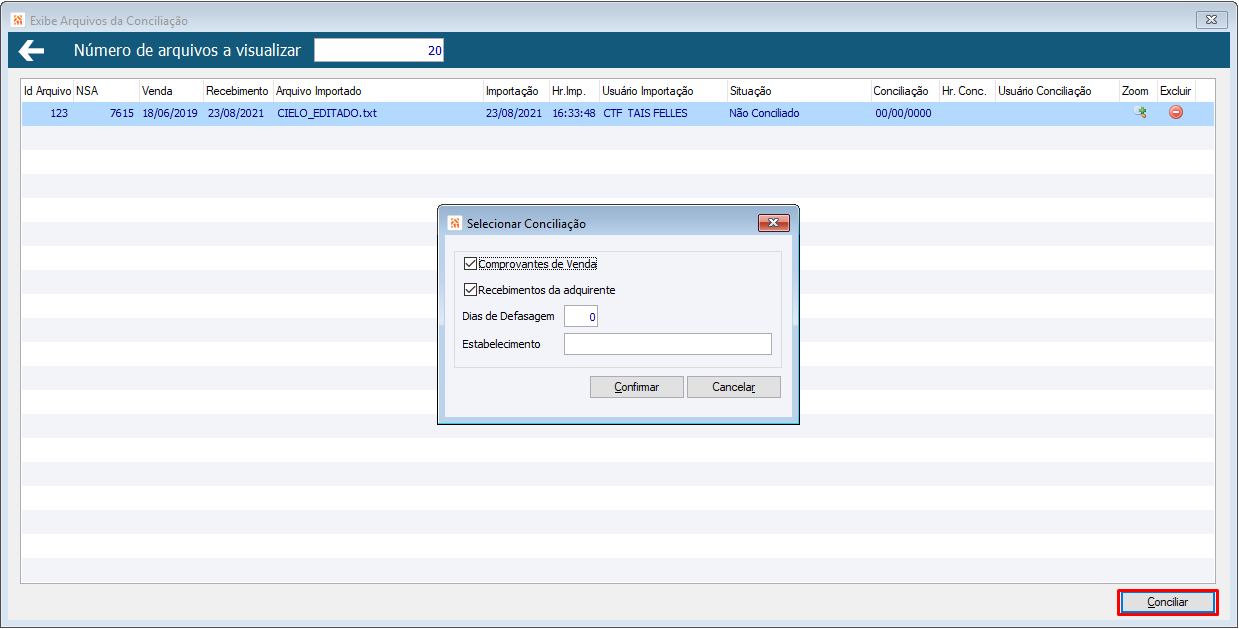Click Cancelar button in dialog
Screen dimensions: 1239x629
(x=734, y=387)
